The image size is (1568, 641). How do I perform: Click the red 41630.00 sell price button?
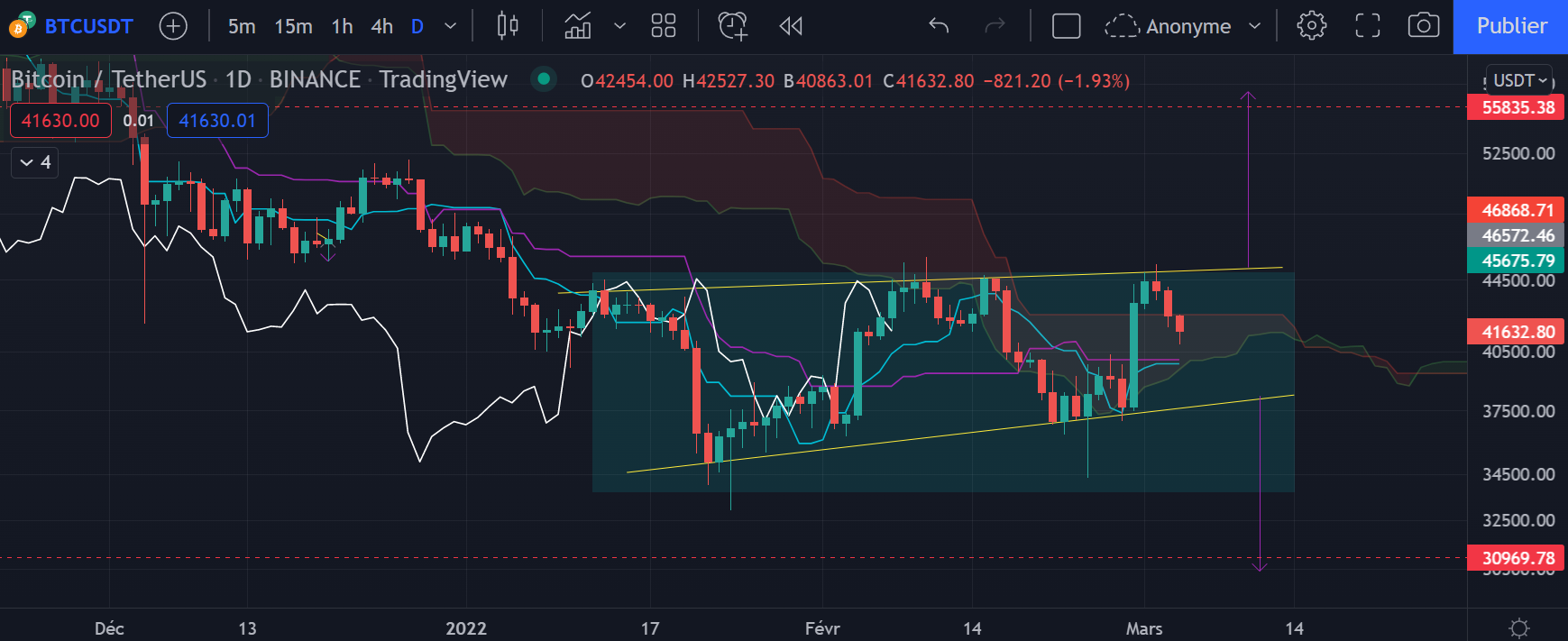[60, 121]
